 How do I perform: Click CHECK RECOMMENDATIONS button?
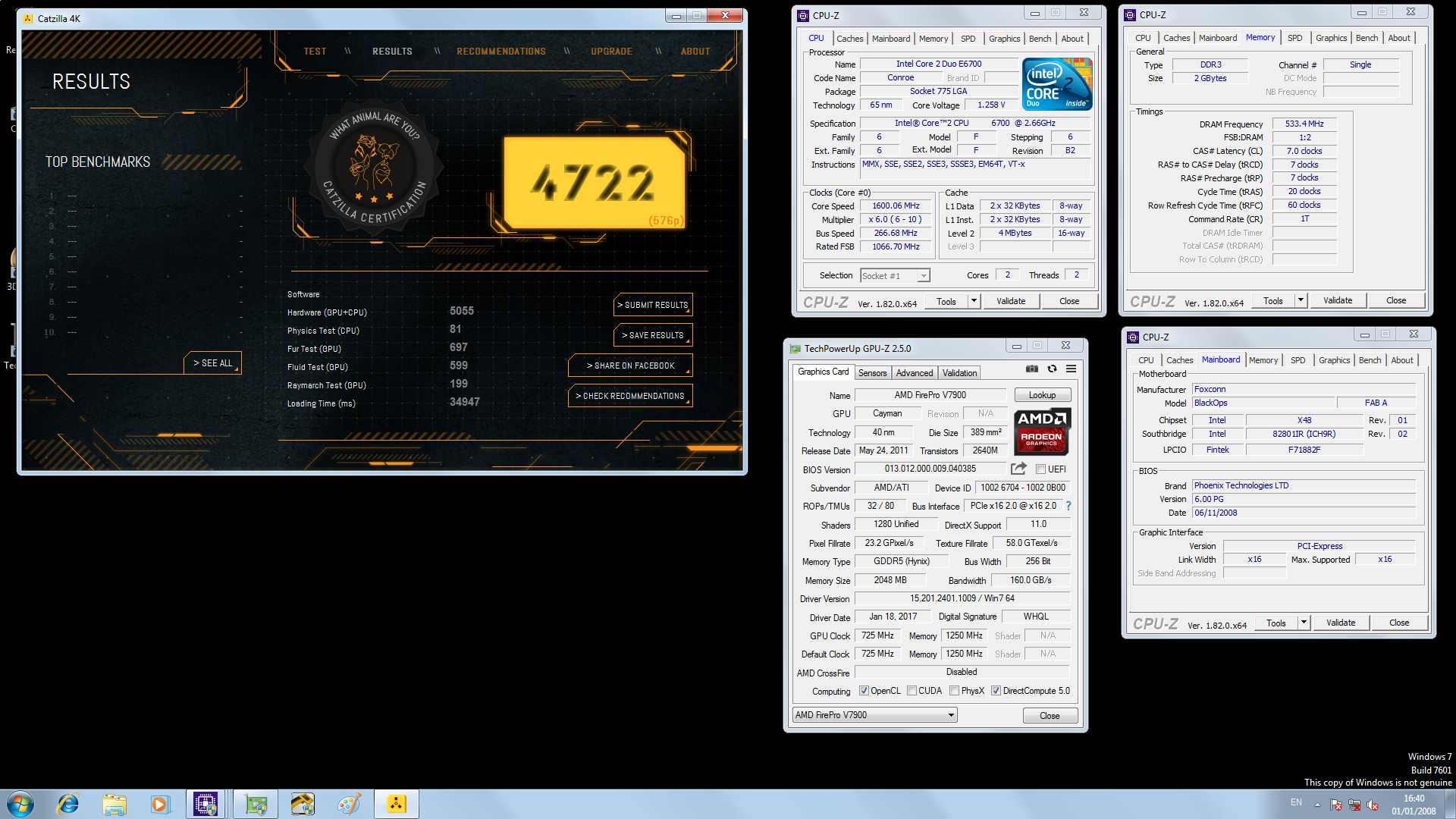tap(630, 396)
